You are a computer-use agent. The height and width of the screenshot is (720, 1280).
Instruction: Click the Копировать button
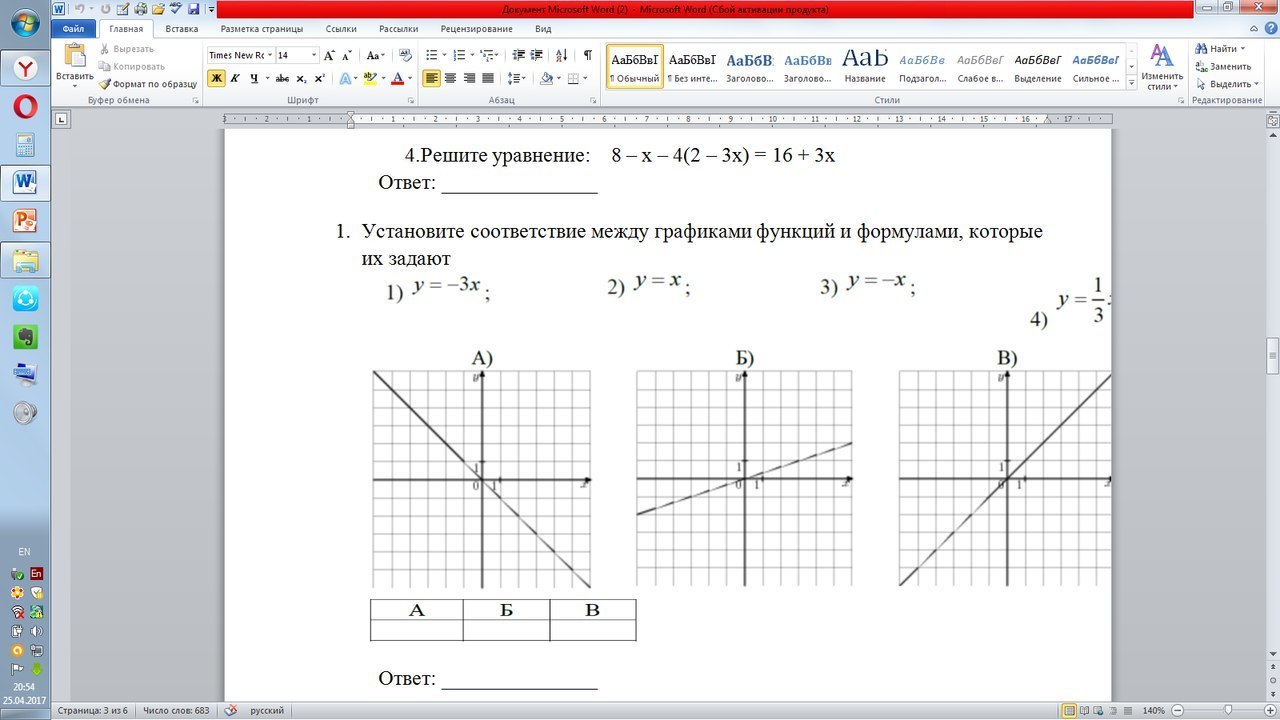pos(131,66)
